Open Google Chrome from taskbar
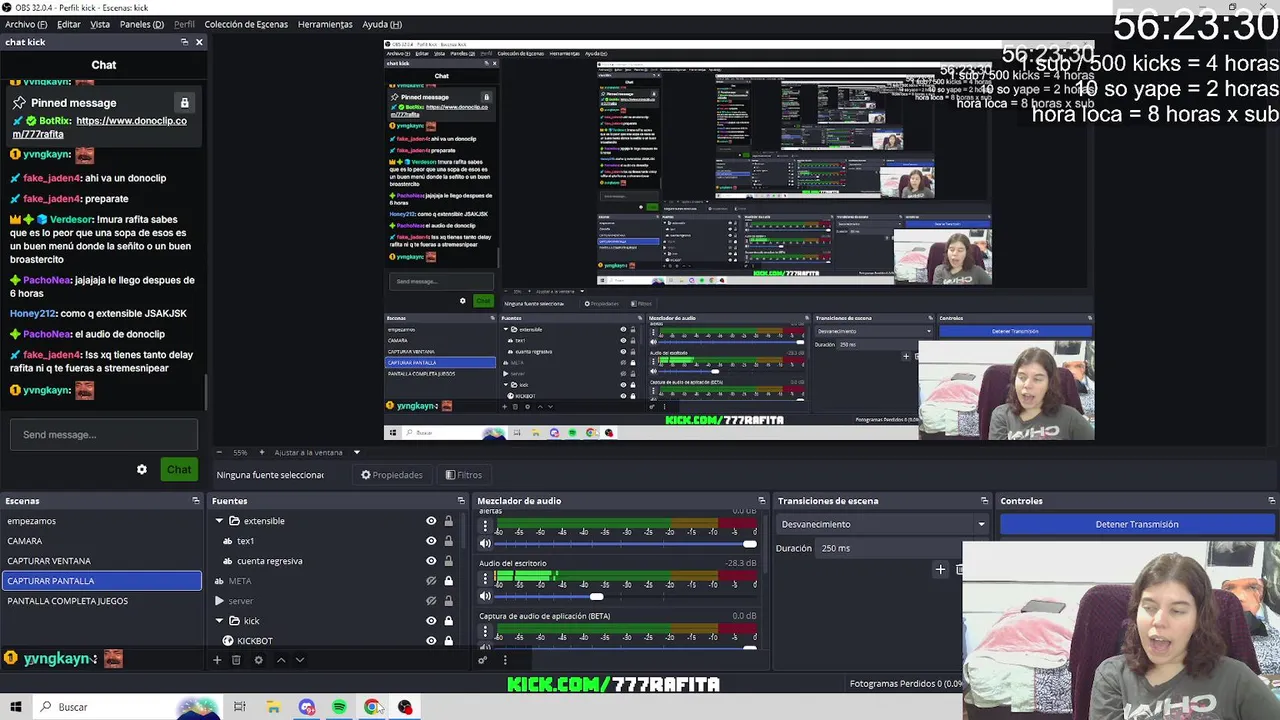Screen dimensions: 1280x720 click(372, 707)
